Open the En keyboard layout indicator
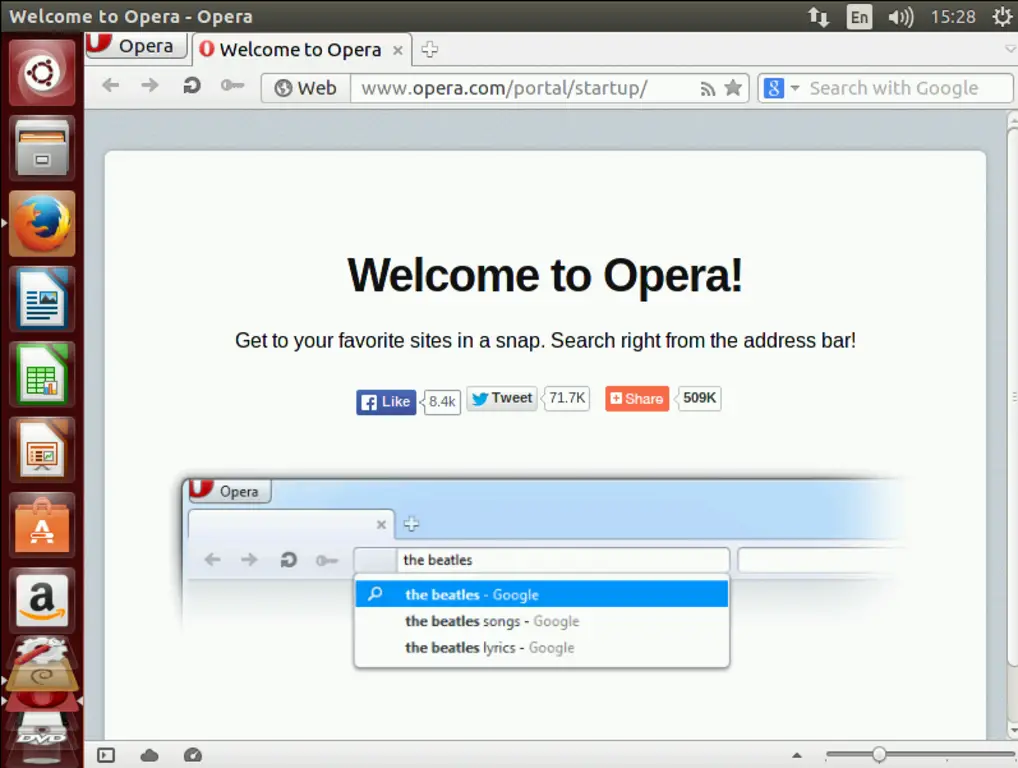Viewport: 1018px width, 768px height. pos(859,17)
